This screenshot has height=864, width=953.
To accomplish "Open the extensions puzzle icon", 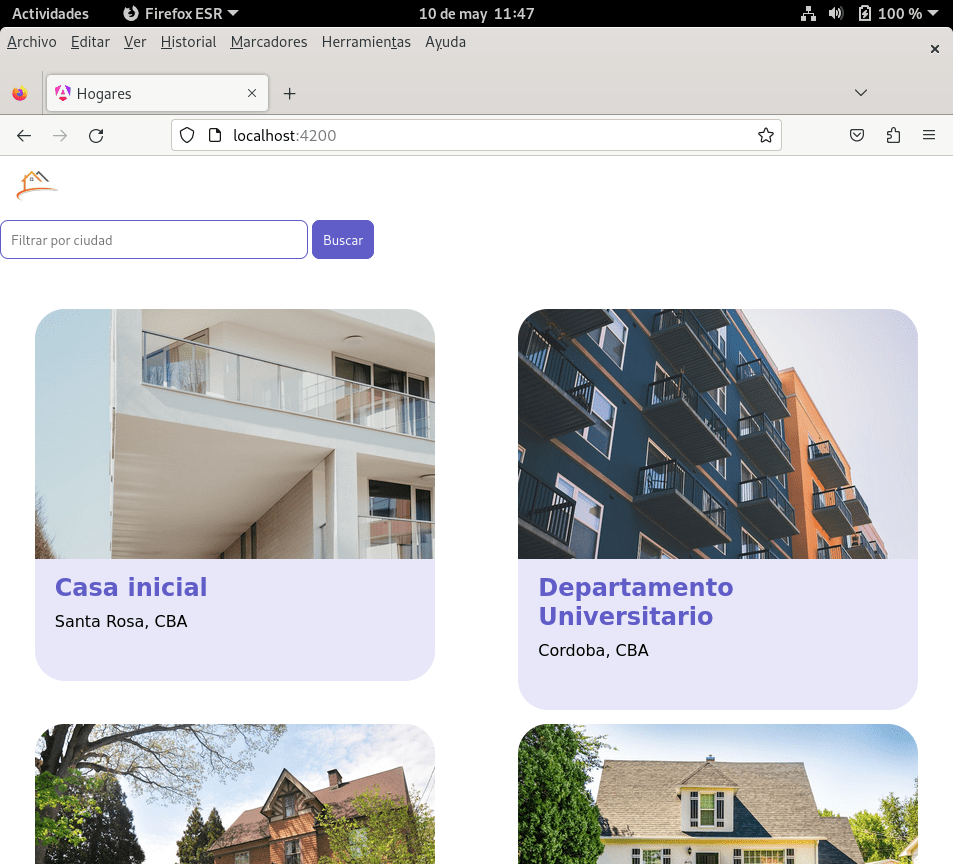I will [x=893, y=136].
